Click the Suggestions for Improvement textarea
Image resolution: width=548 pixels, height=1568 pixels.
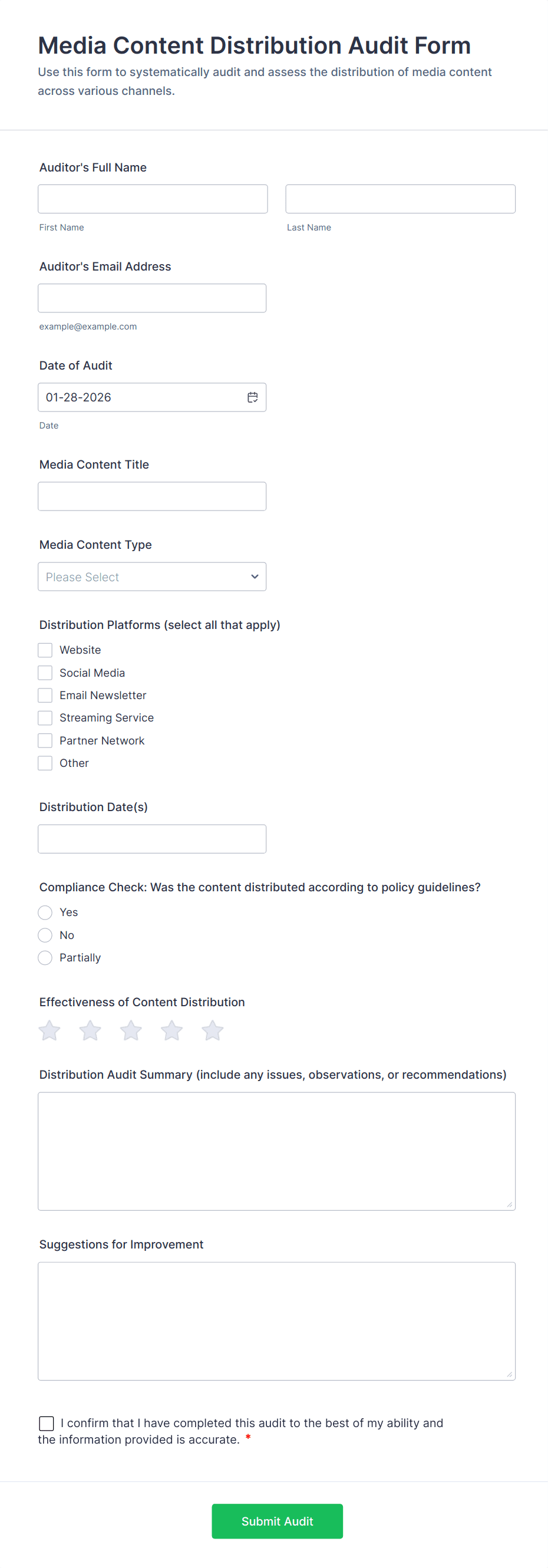[276, 1321]
